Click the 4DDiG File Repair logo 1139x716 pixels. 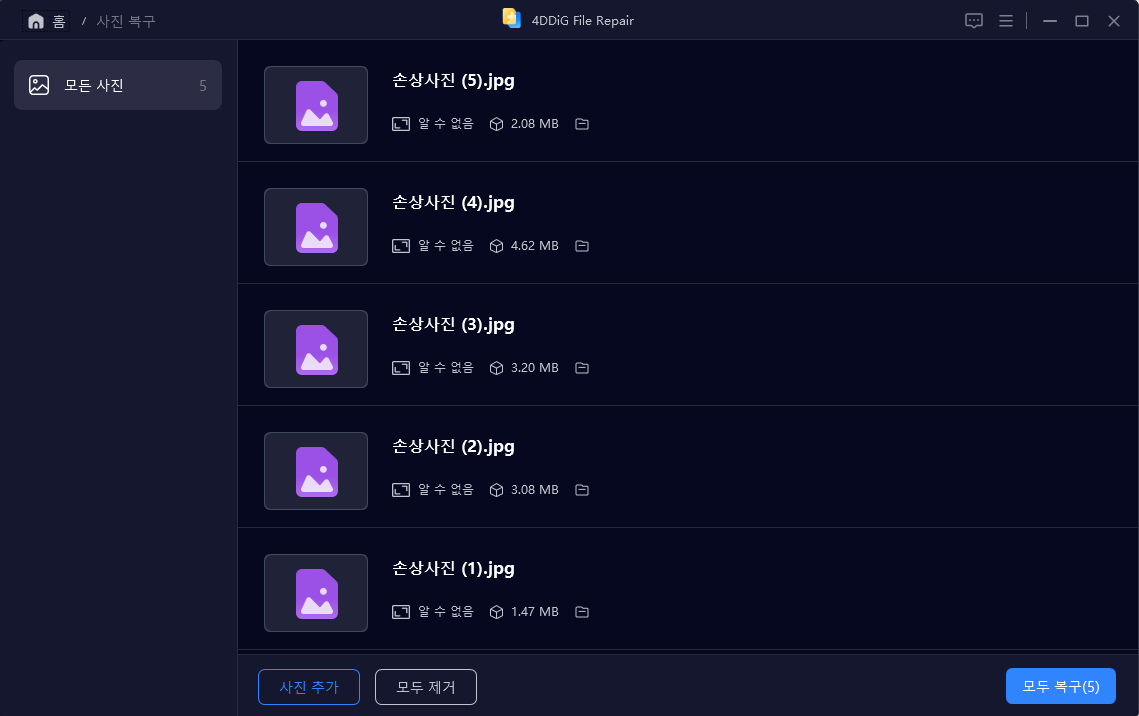point(511,19)
